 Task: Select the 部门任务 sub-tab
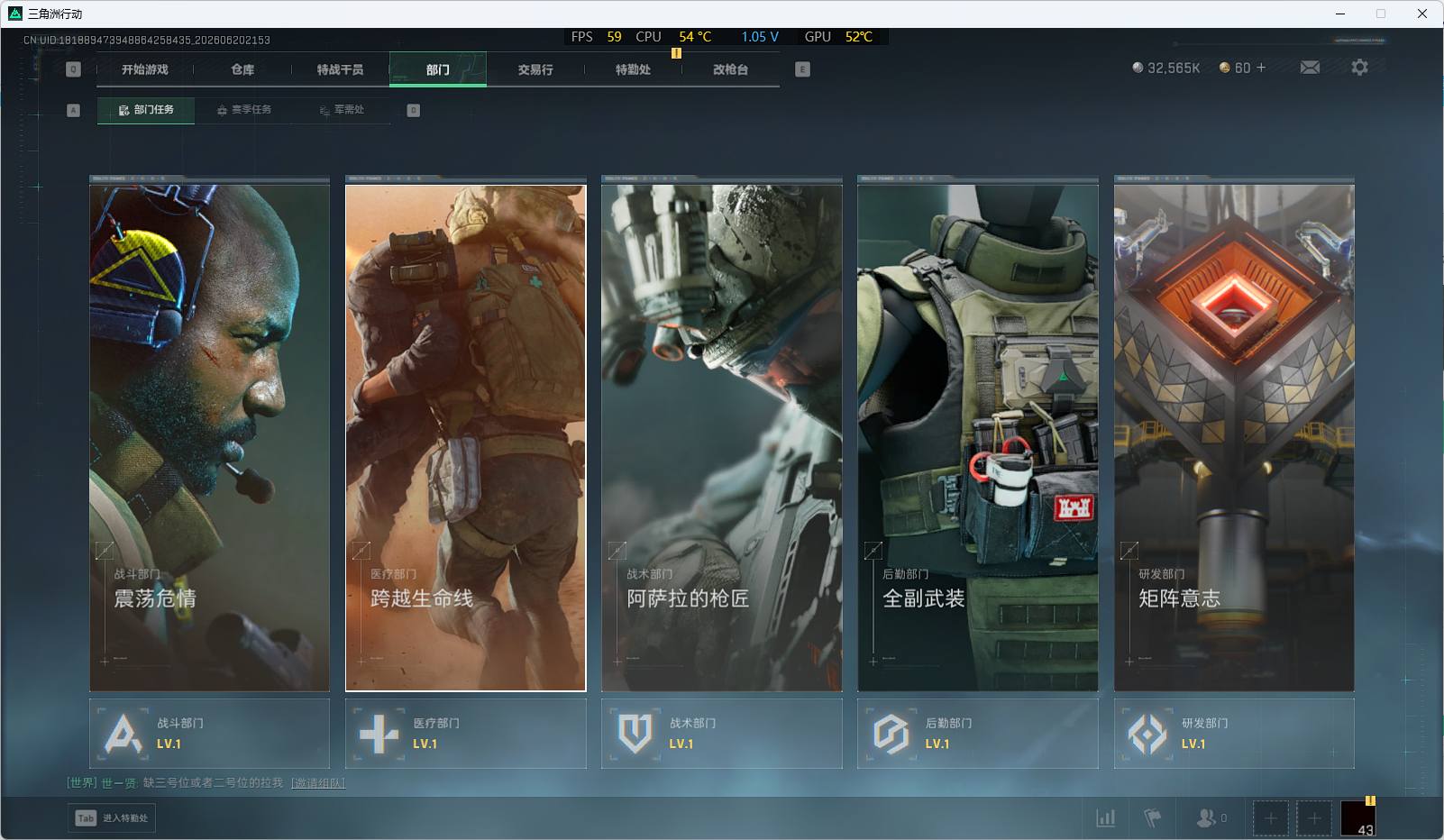tap(146, 110)
